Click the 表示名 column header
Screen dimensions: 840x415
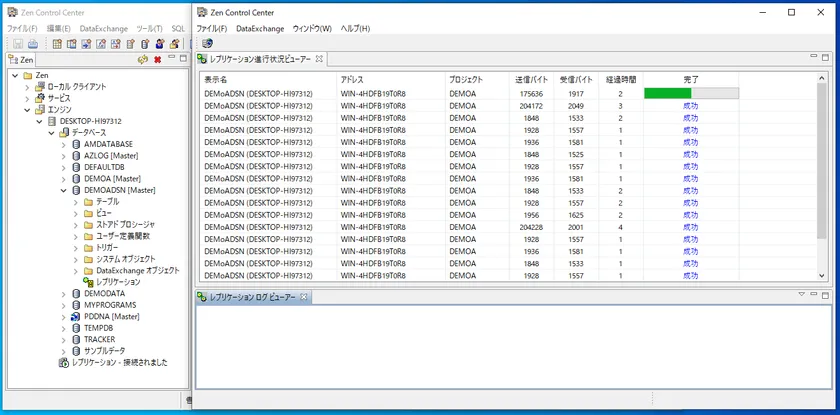pos(216,78)
